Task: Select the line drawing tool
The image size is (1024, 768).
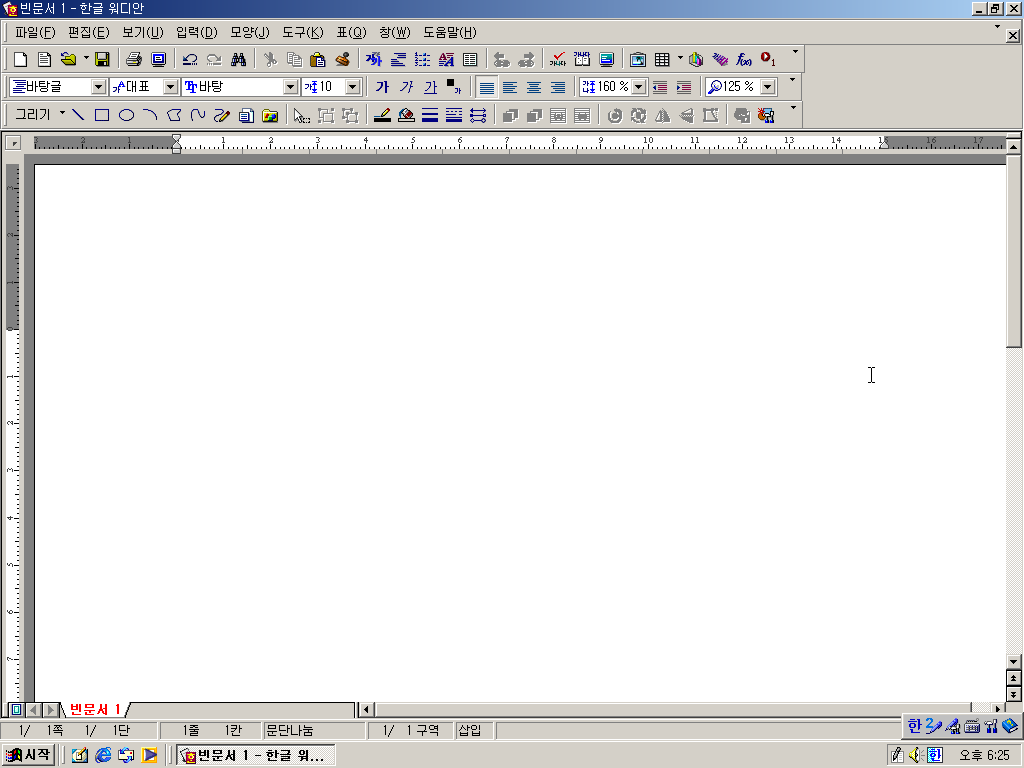Action: point(78,115)
